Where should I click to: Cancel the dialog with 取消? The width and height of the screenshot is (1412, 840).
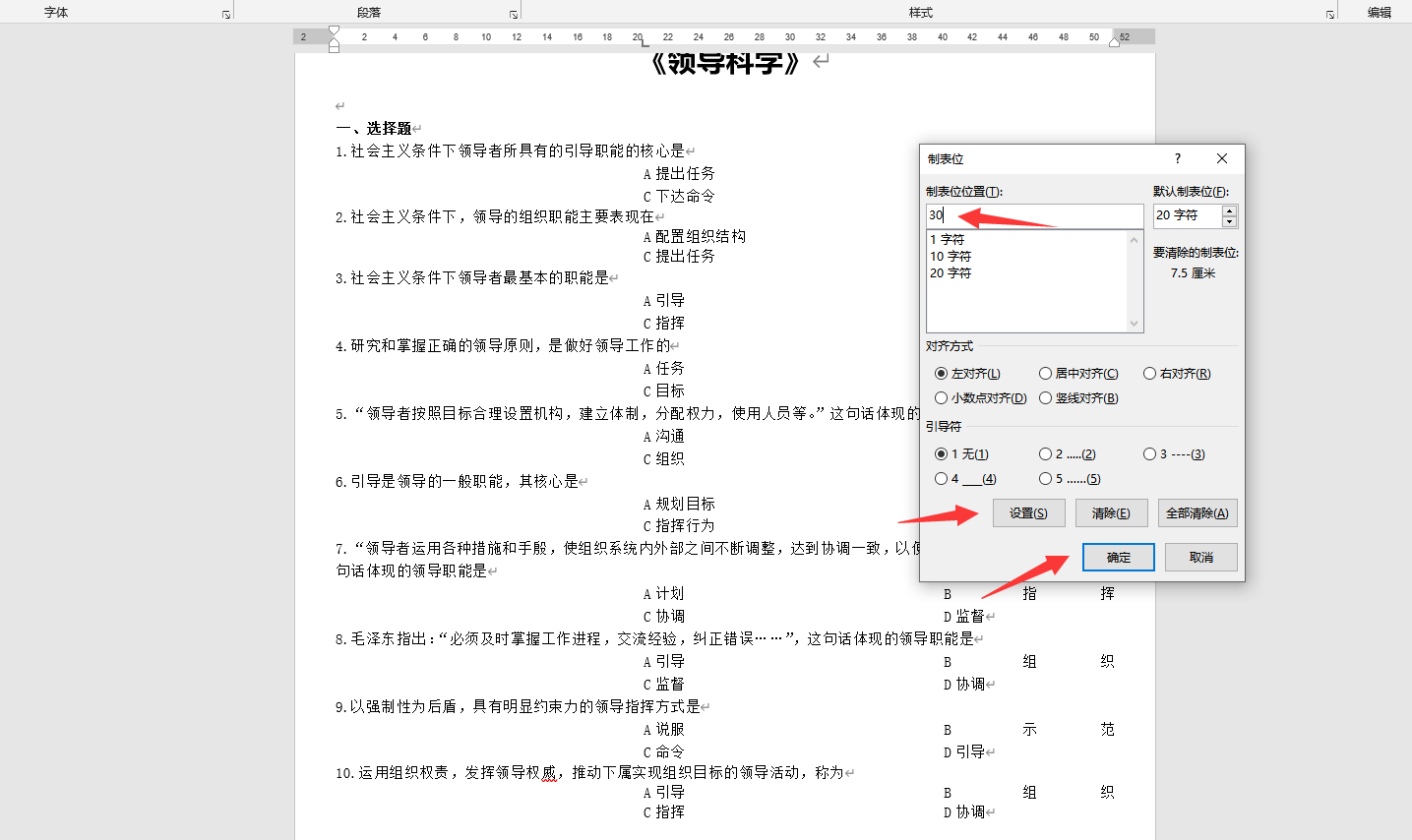coord(1201,558)
